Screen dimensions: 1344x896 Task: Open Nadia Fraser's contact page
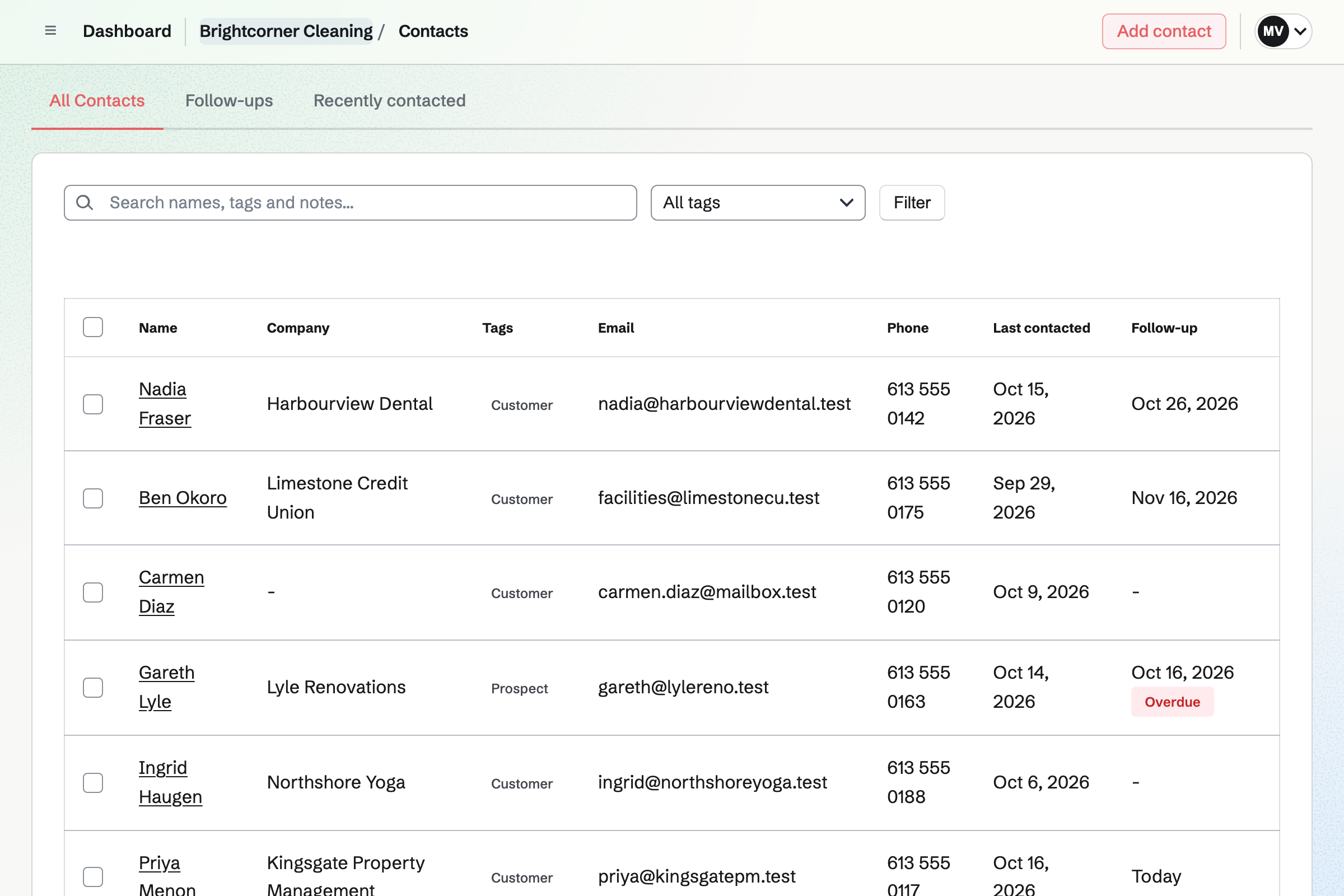[x=165, y=403]
